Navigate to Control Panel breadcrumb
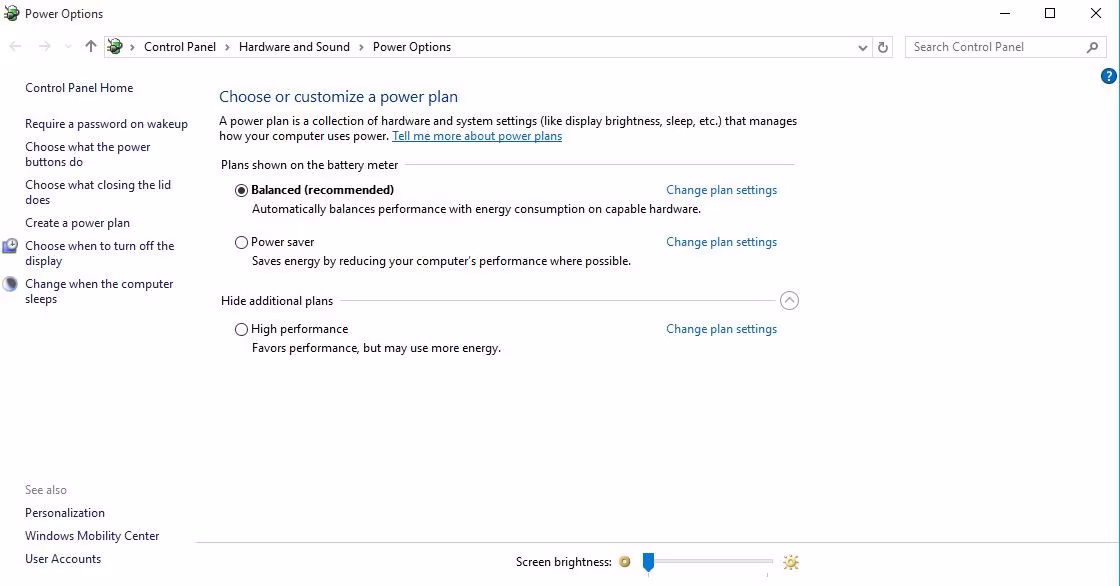1120x586 pixels. coord(180,47)
